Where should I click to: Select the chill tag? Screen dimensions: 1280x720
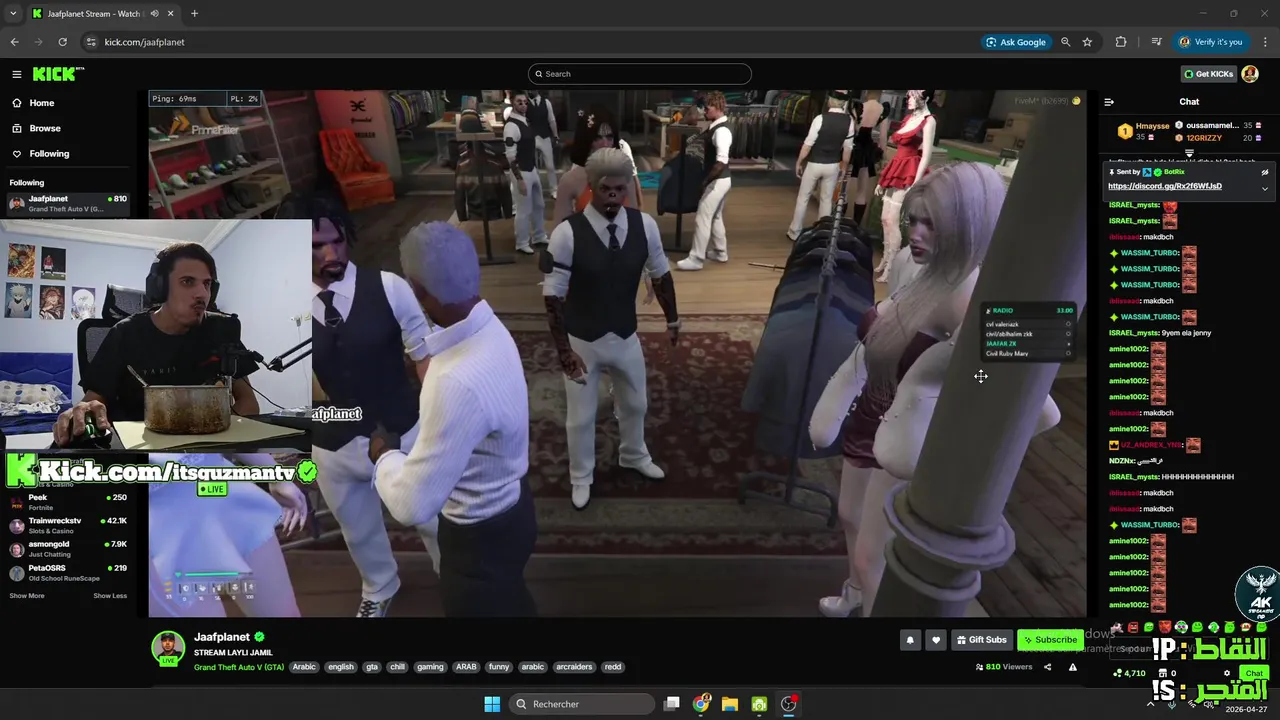coord(398,667)
